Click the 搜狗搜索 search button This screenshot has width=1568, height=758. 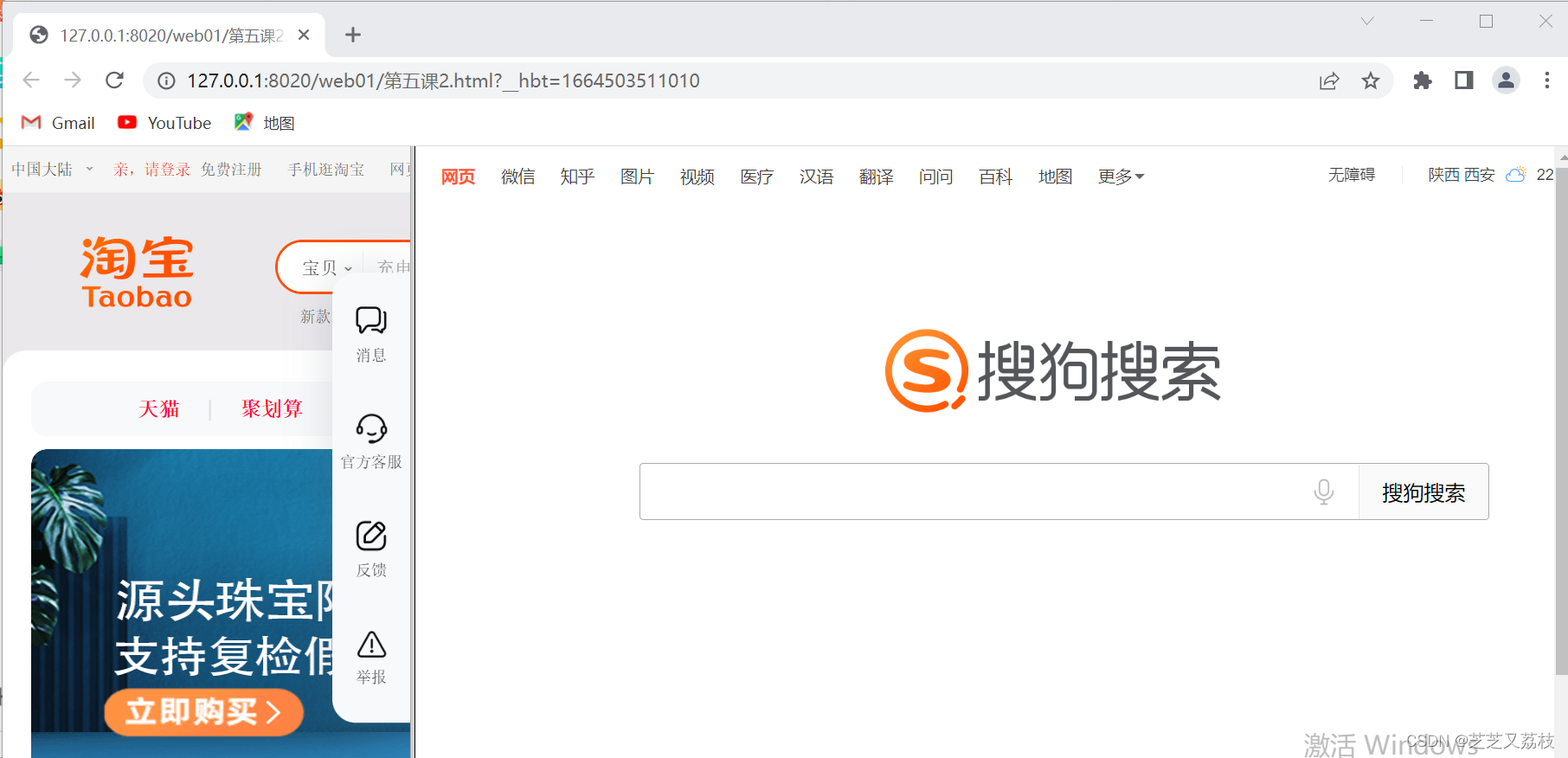(x=1423, y=491)
